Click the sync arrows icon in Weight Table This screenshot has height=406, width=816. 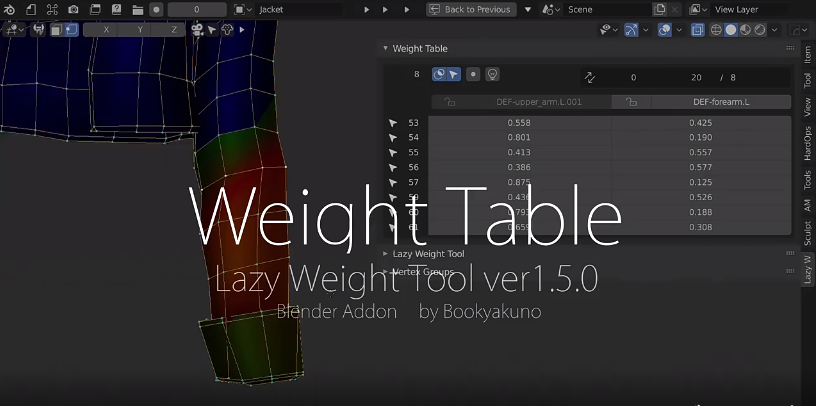pos(590,78)
